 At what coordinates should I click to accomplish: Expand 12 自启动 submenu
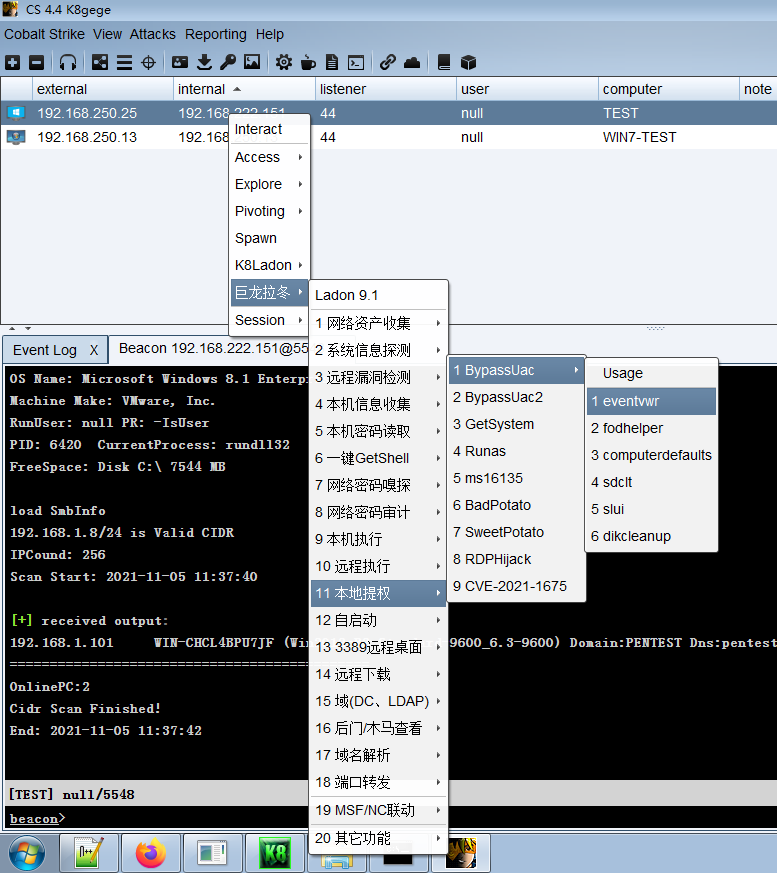tap(378, 620)
